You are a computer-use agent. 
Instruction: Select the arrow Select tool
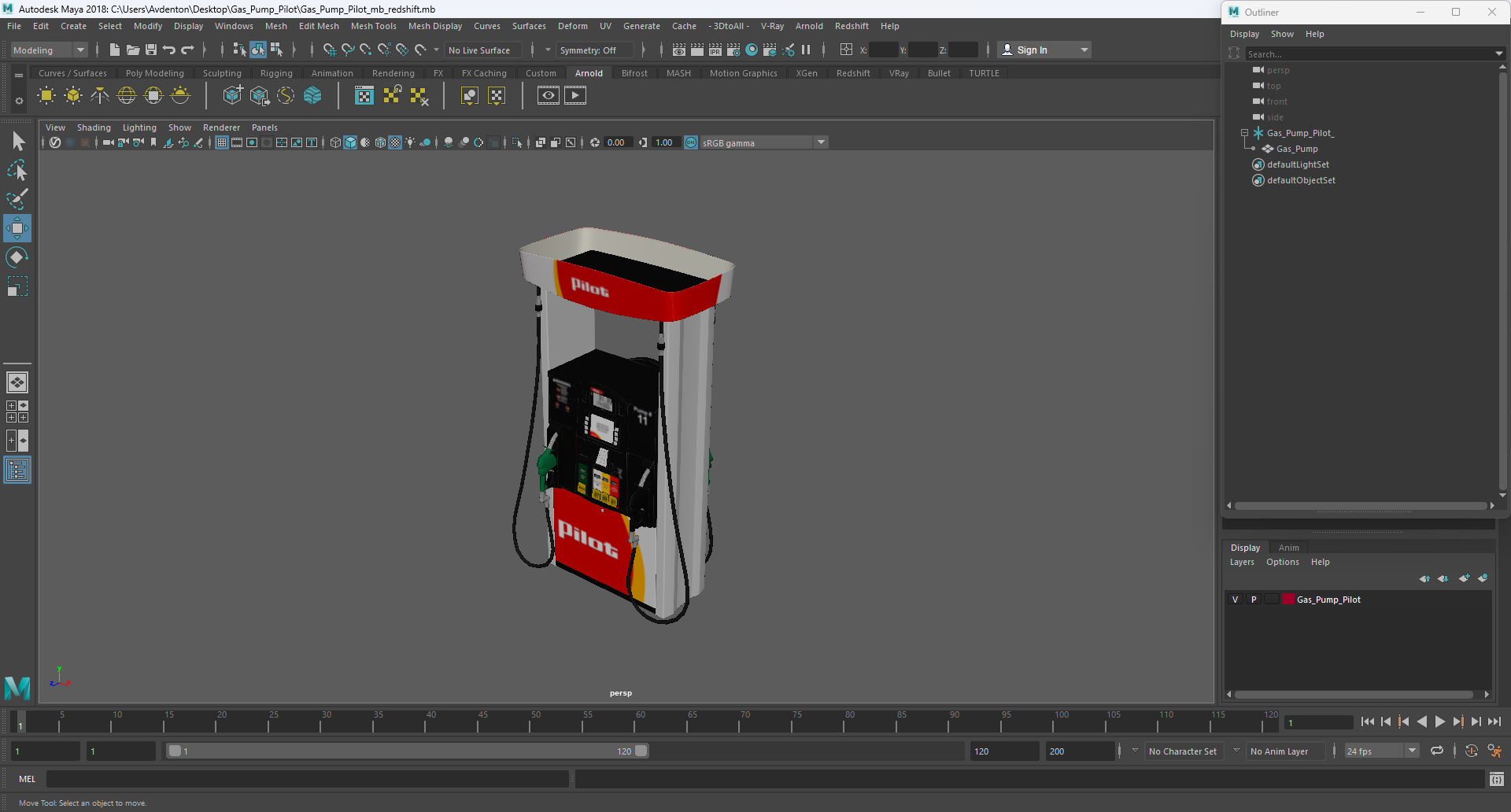tap(17, 142)
